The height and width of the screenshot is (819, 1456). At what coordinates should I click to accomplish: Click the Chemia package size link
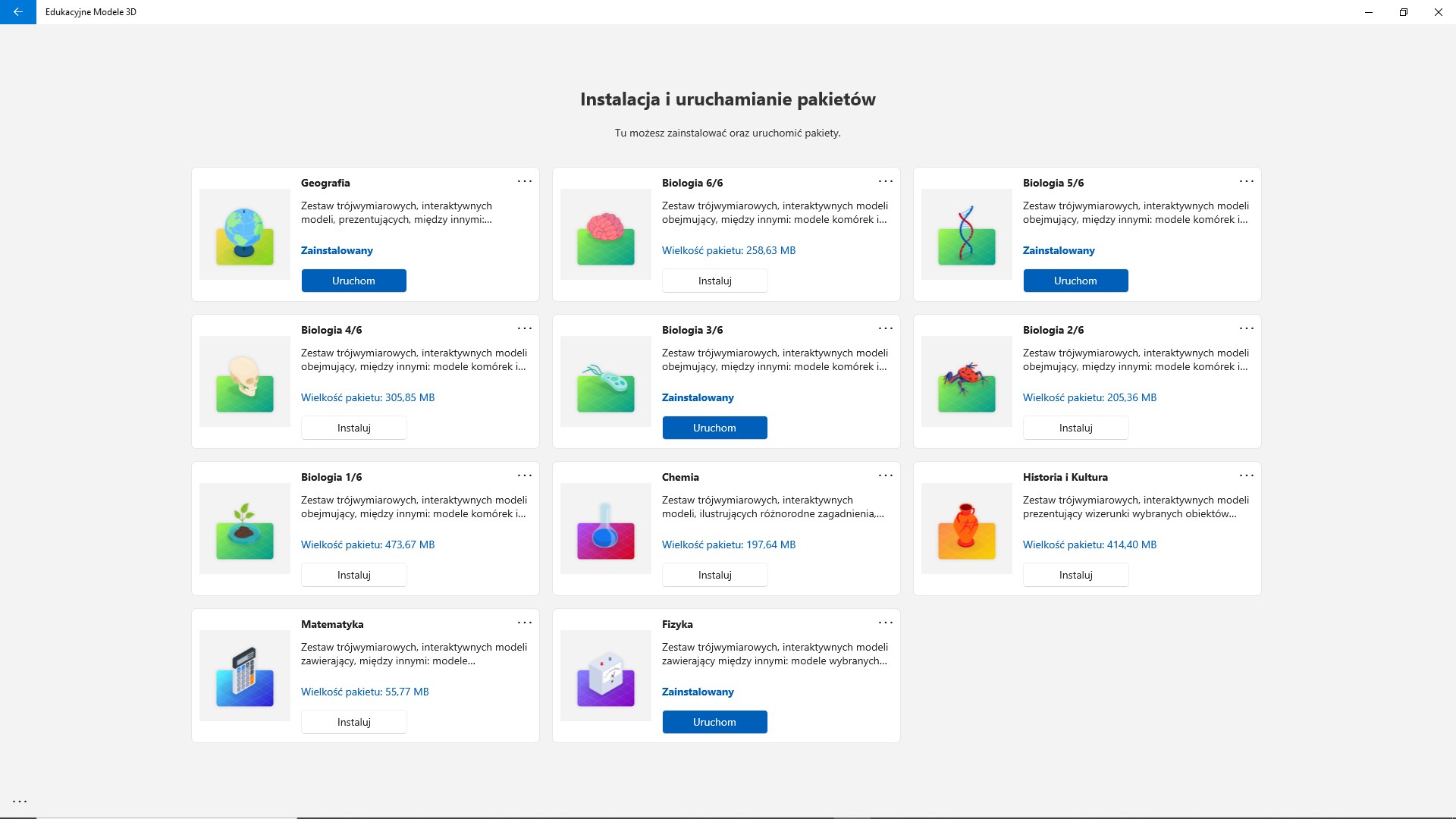(x=728, y=544)
